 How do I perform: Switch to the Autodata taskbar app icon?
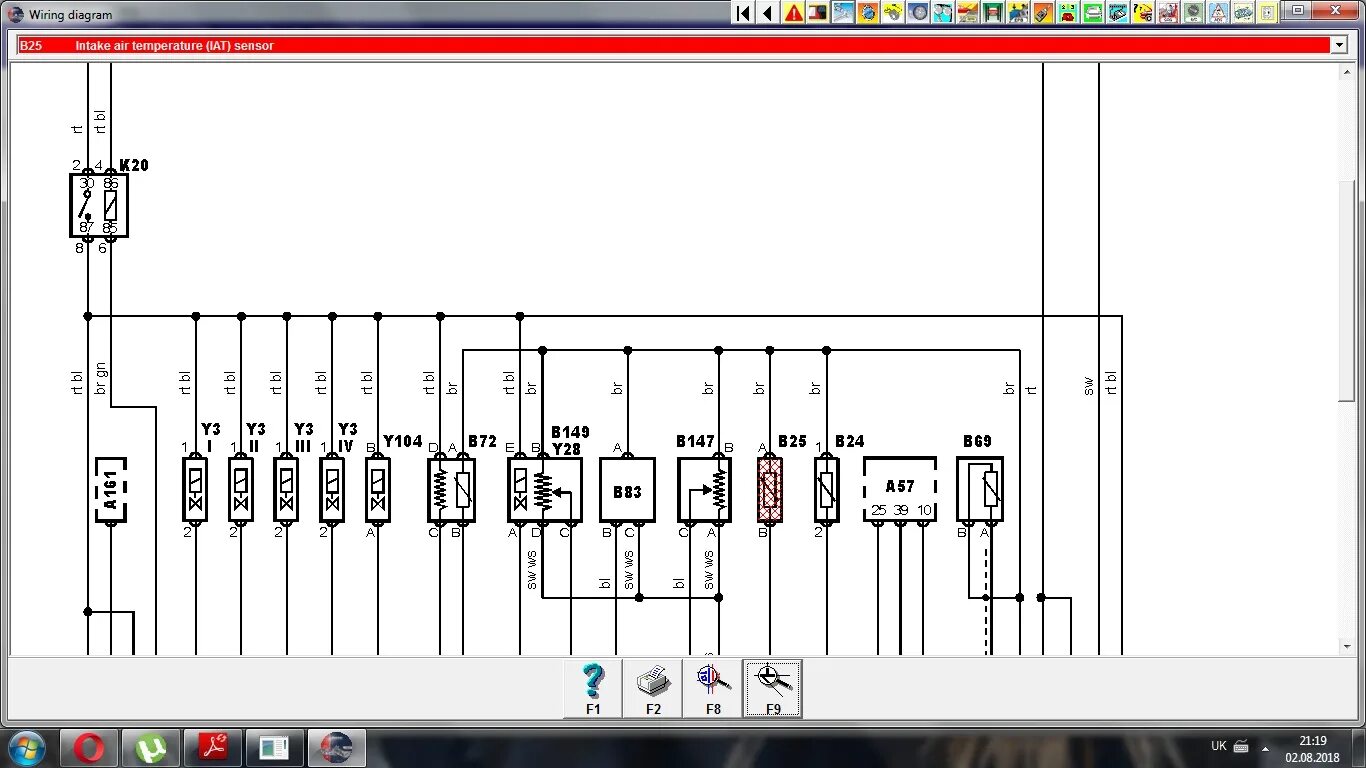click(x=337, y=747)
